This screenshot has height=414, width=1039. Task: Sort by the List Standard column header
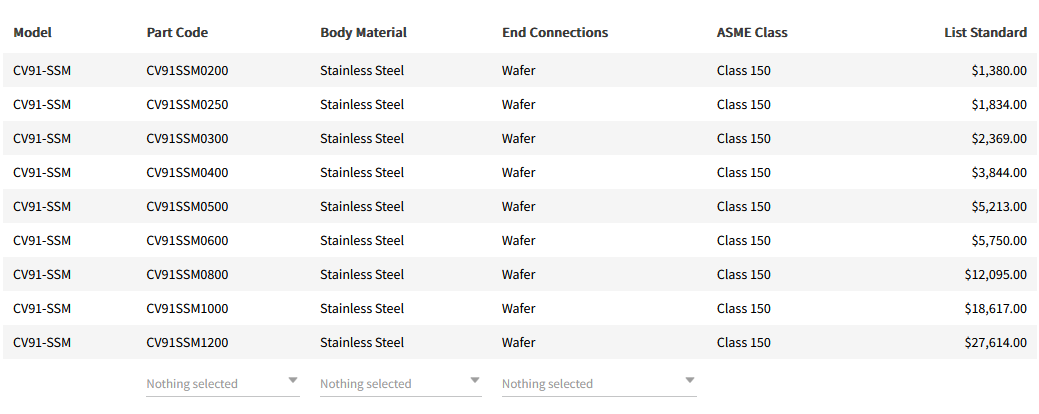point(985,32)
